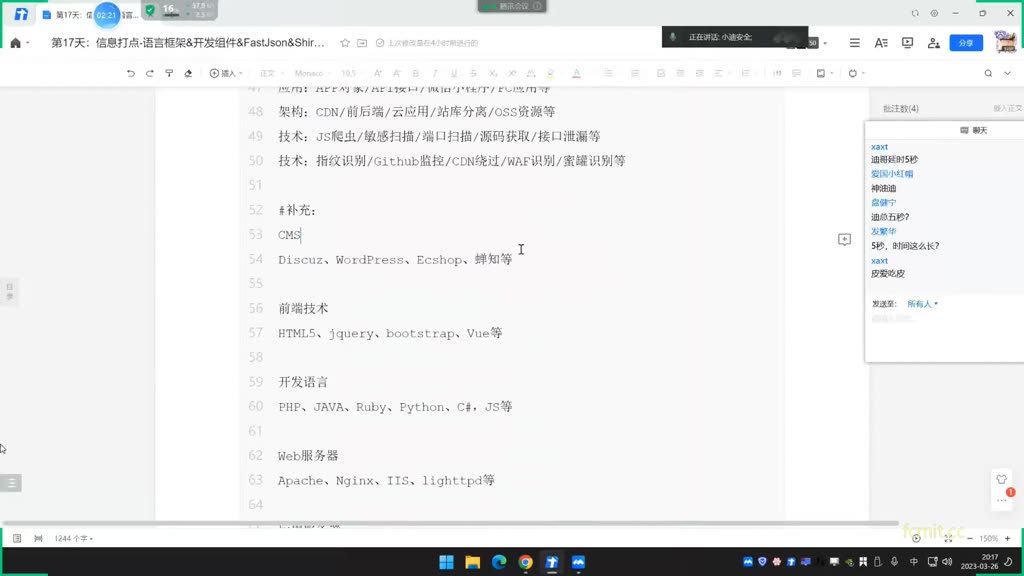This screenshot has width=1024, height=576.
Task: Click the quote block icon
Action: pyautogui.click(x=777, y=73)
